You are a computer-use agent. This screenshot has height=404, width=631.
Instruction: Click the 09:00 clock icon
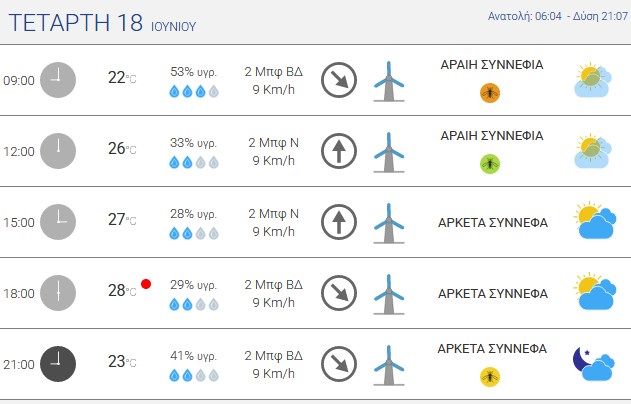point(58,80)
